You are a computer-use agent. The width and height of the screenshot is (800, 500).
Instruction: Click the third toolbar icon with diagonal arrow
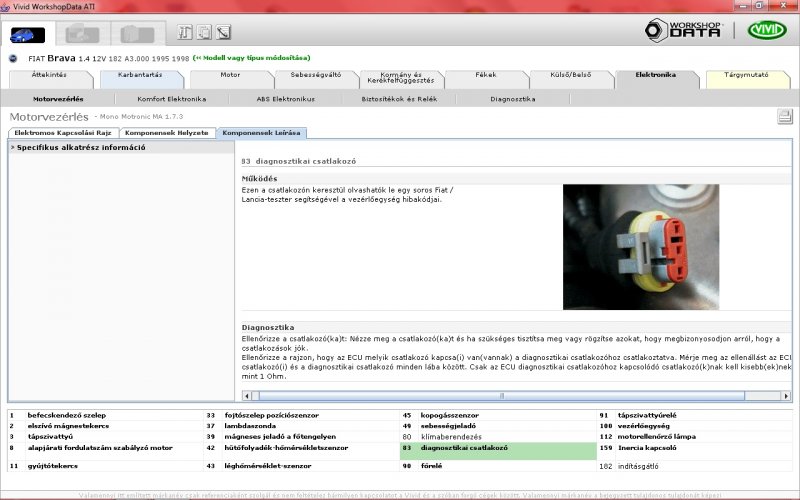(223, 32)
